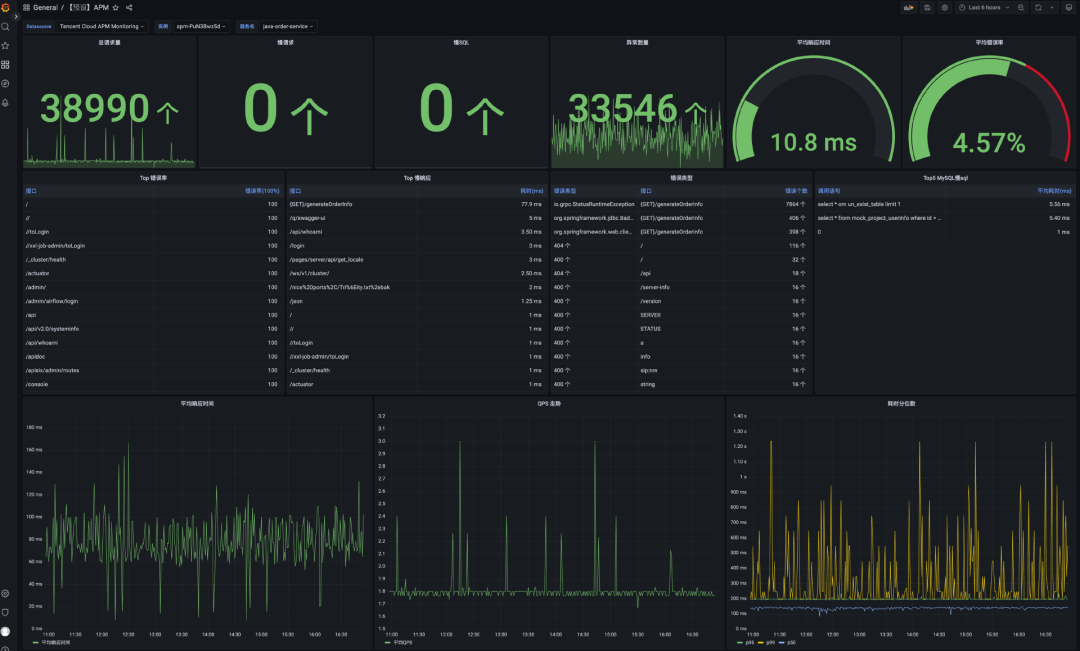Click the /api/v2.0/systeminfo row

click(153, 329)
